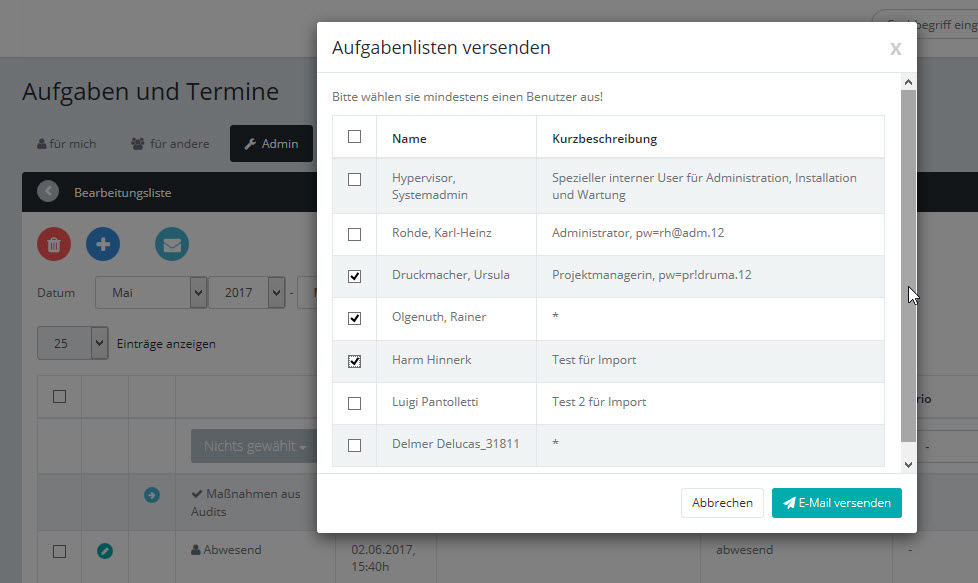
Task: Open the year dropdown showing 2017
Action: [x=246, y=293]
